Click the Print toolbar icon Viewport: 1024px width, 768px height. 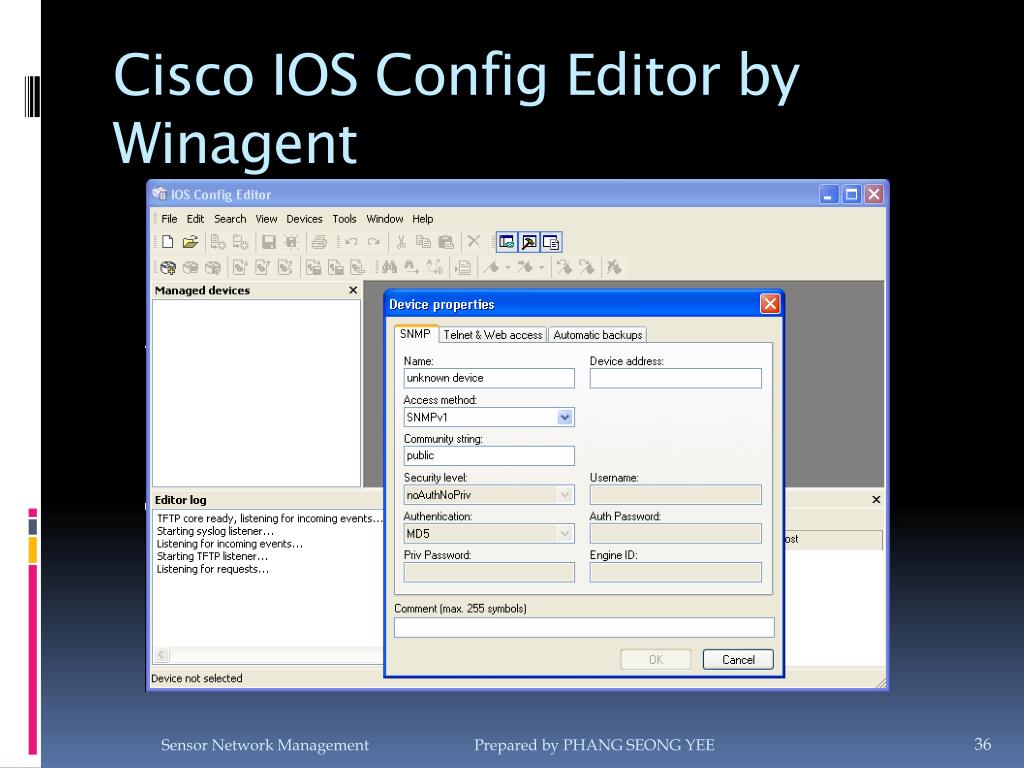coord(319,242)
